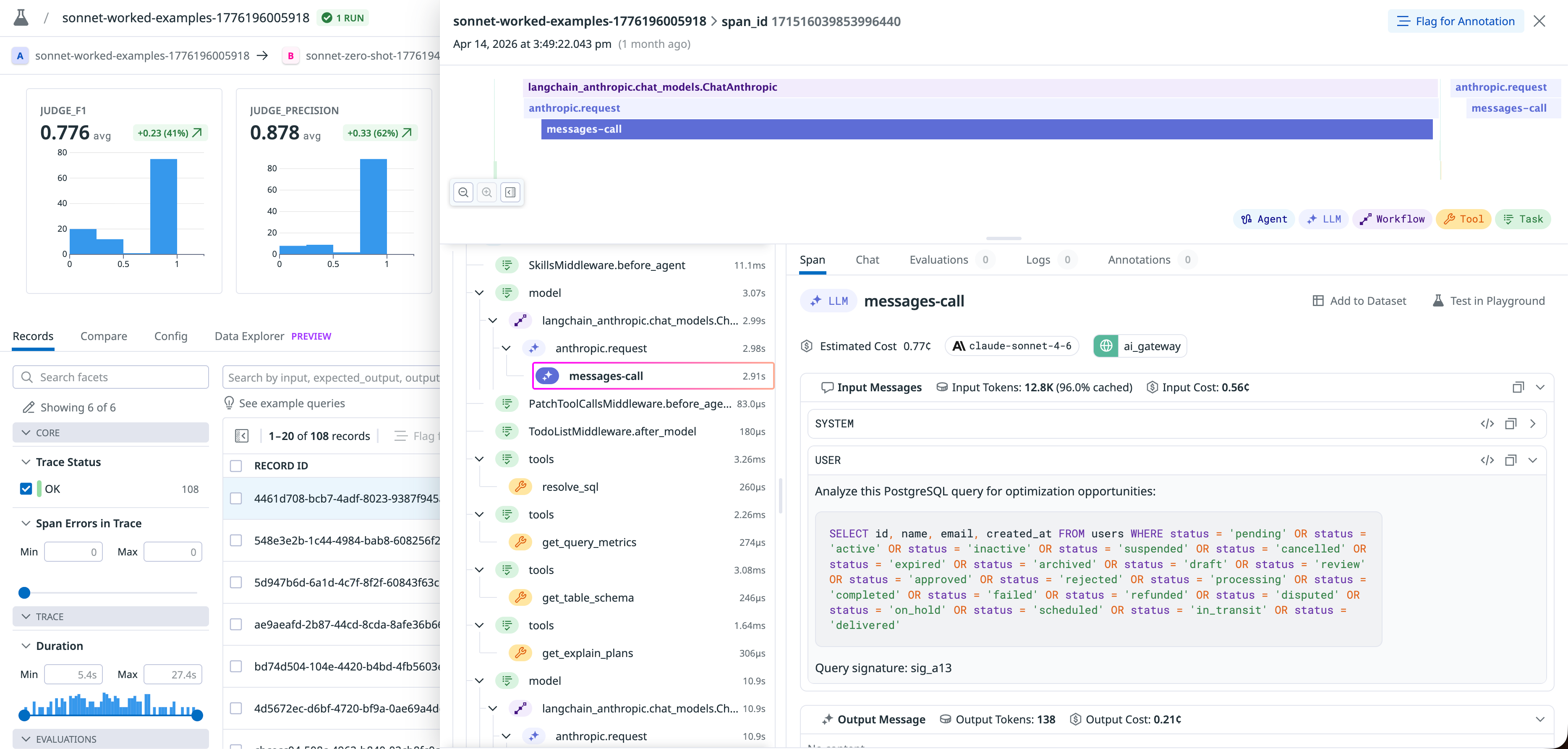This screenshot has height=749, width=1568.
Task: Open Test in Playground
Action: (x=1488, y=301)
